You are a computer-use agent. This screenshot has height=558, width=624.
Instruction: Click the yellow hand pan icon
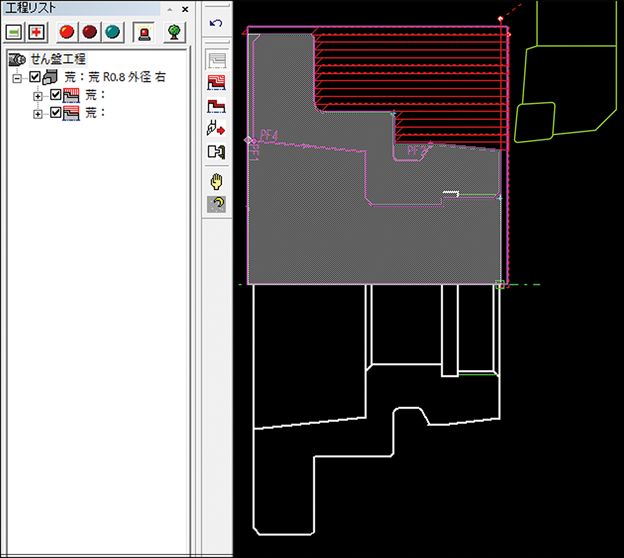click(x=216, y=181)
